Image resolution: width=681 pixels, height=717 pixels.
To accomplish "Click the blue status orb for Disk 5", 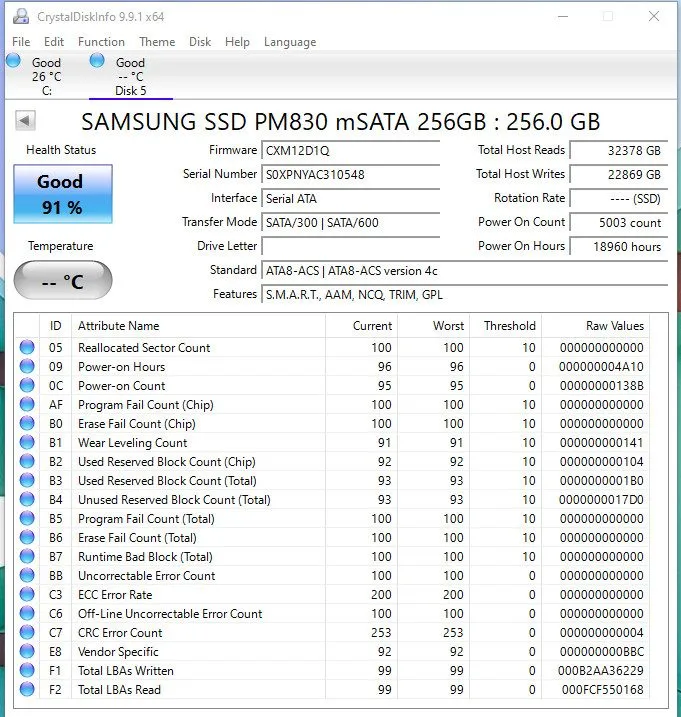I will coord(97,60).
